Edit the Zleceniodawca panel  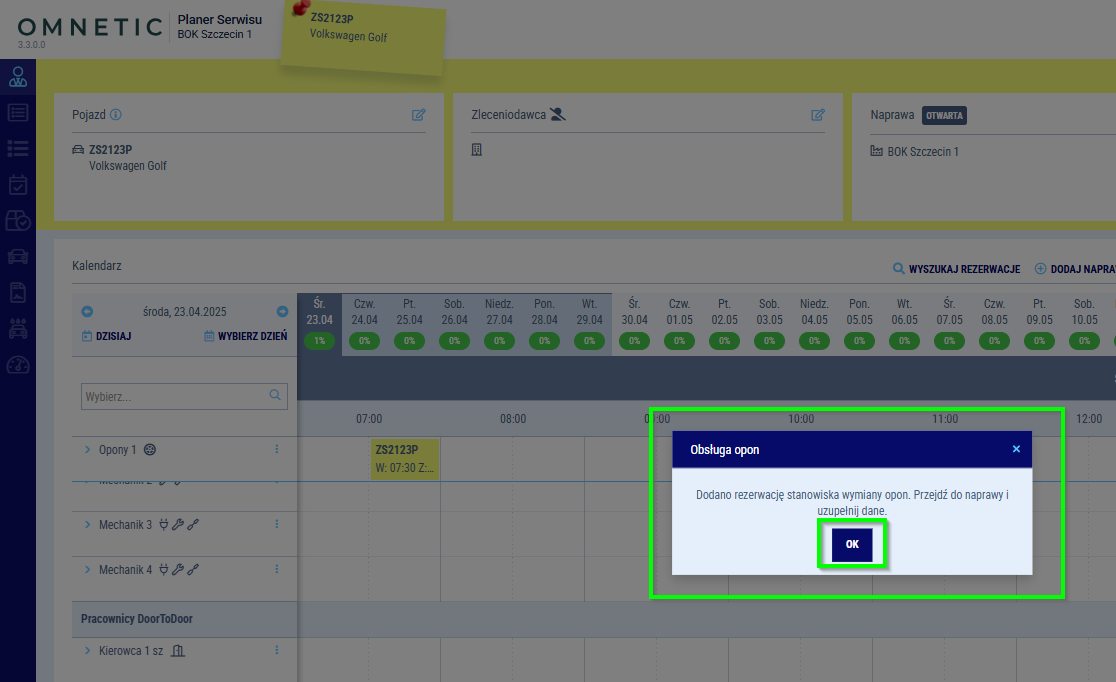pos(818,115)
